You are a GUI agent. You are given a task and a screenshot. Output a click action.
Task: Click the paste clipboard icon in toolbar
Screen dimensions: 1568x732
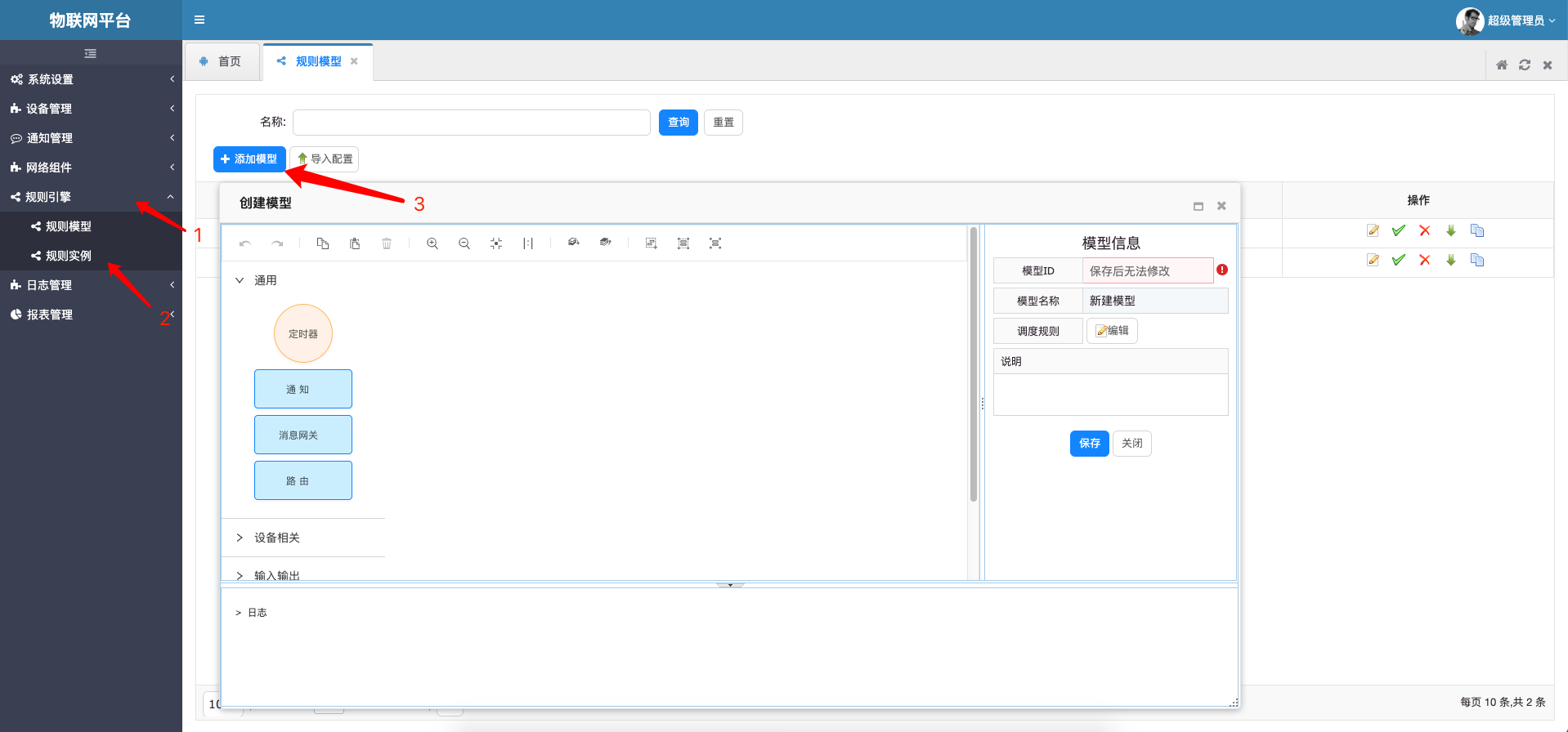355,243
